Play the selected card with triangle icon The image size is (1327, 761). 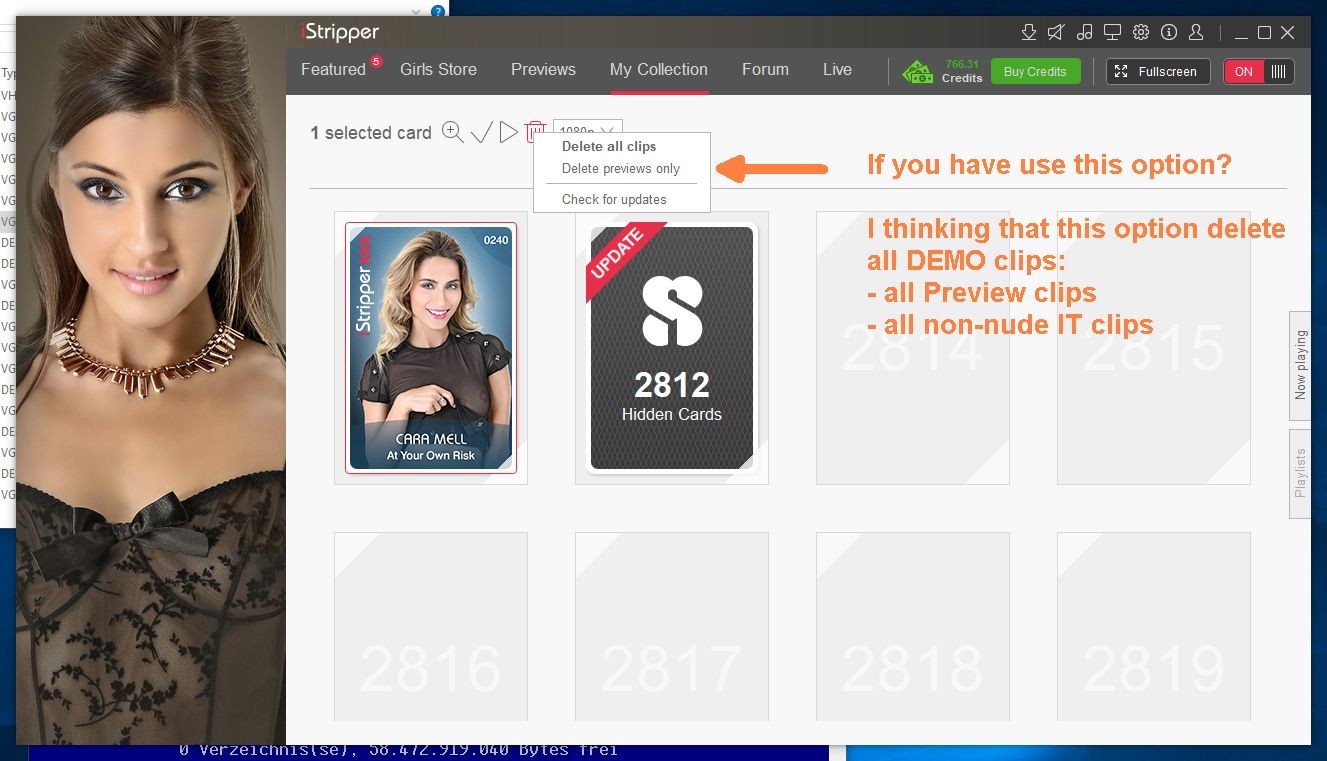(x=508, y=132)
